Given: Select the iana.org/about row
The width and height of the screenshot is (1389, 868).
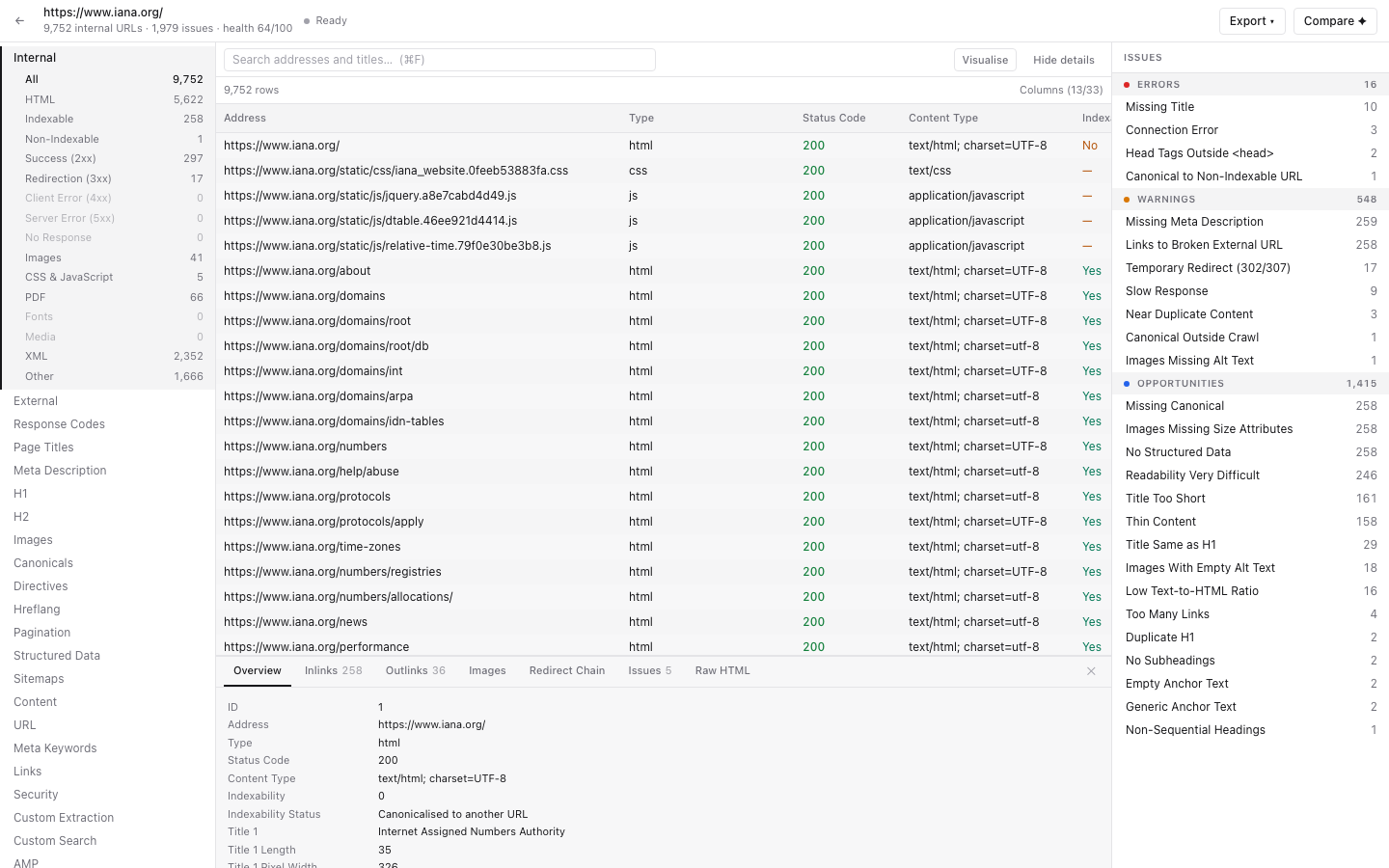Looking at the screenshot, I should point(664,271).
